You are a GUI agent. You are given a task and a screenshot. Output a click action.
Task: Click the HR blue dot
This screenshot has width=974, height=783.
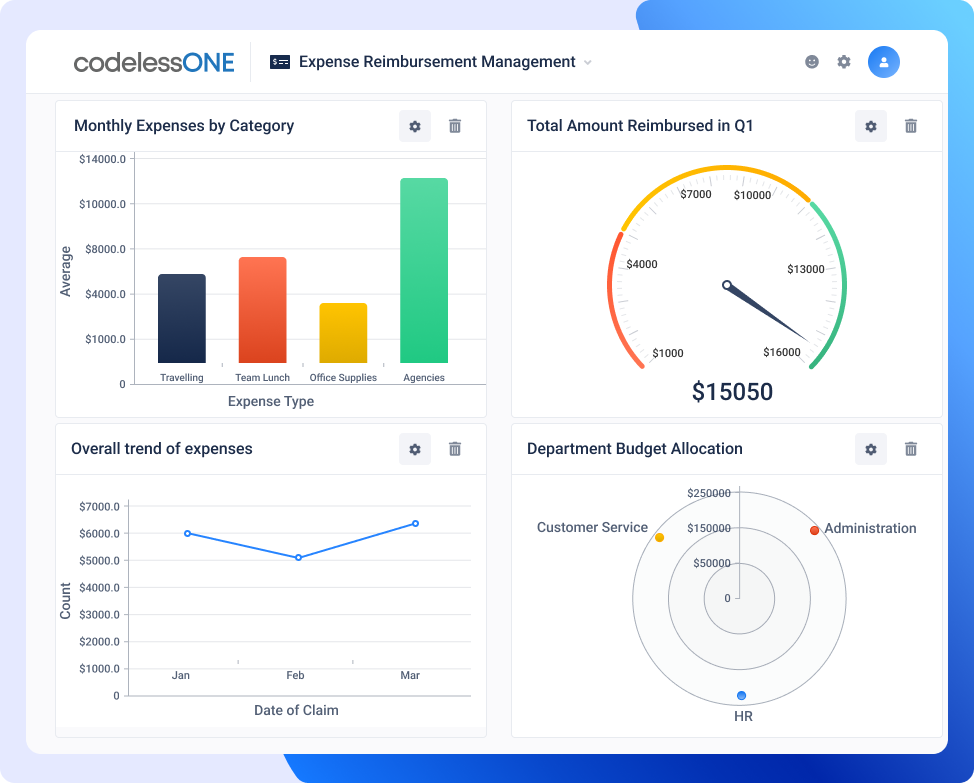click(x=741, y=695)
